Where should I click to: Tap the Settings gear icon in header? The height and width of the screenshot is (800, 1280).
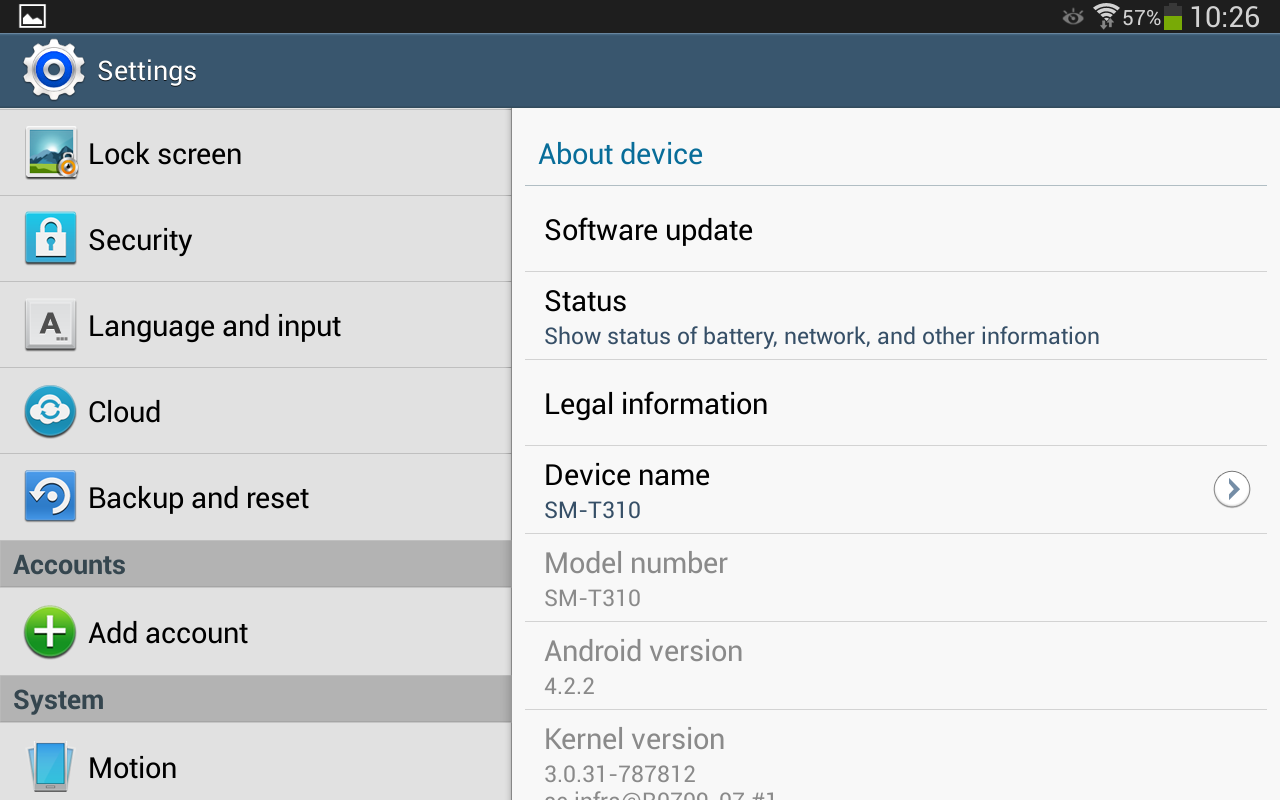pos(54,70)
